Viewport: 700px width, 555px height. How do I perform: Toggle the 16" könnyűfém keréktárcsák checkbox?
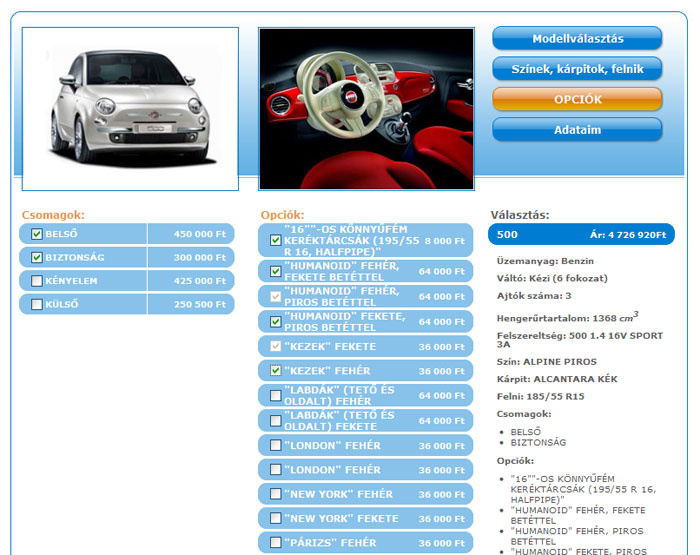(x=275, y=240)
